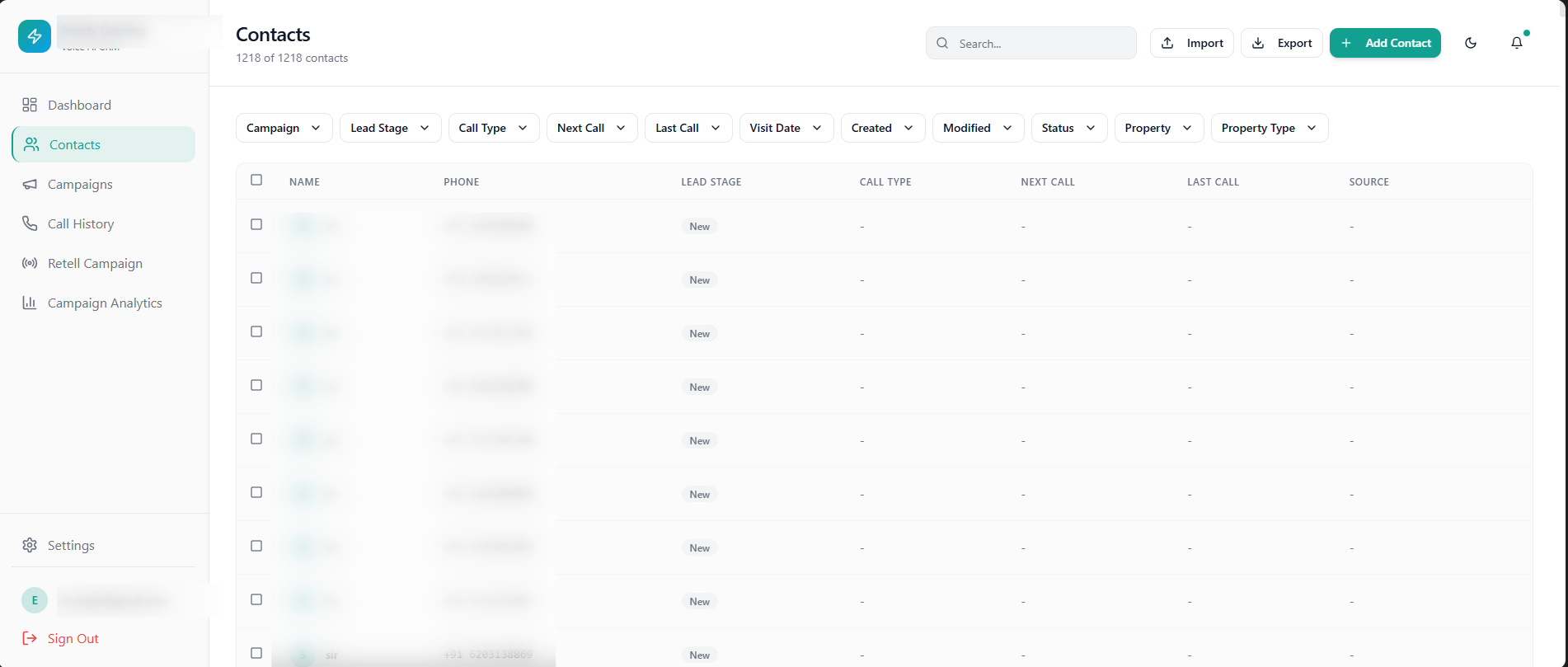Click the plus icon in Add Contact
The image size is (1568, 667).
(1346, 43)
